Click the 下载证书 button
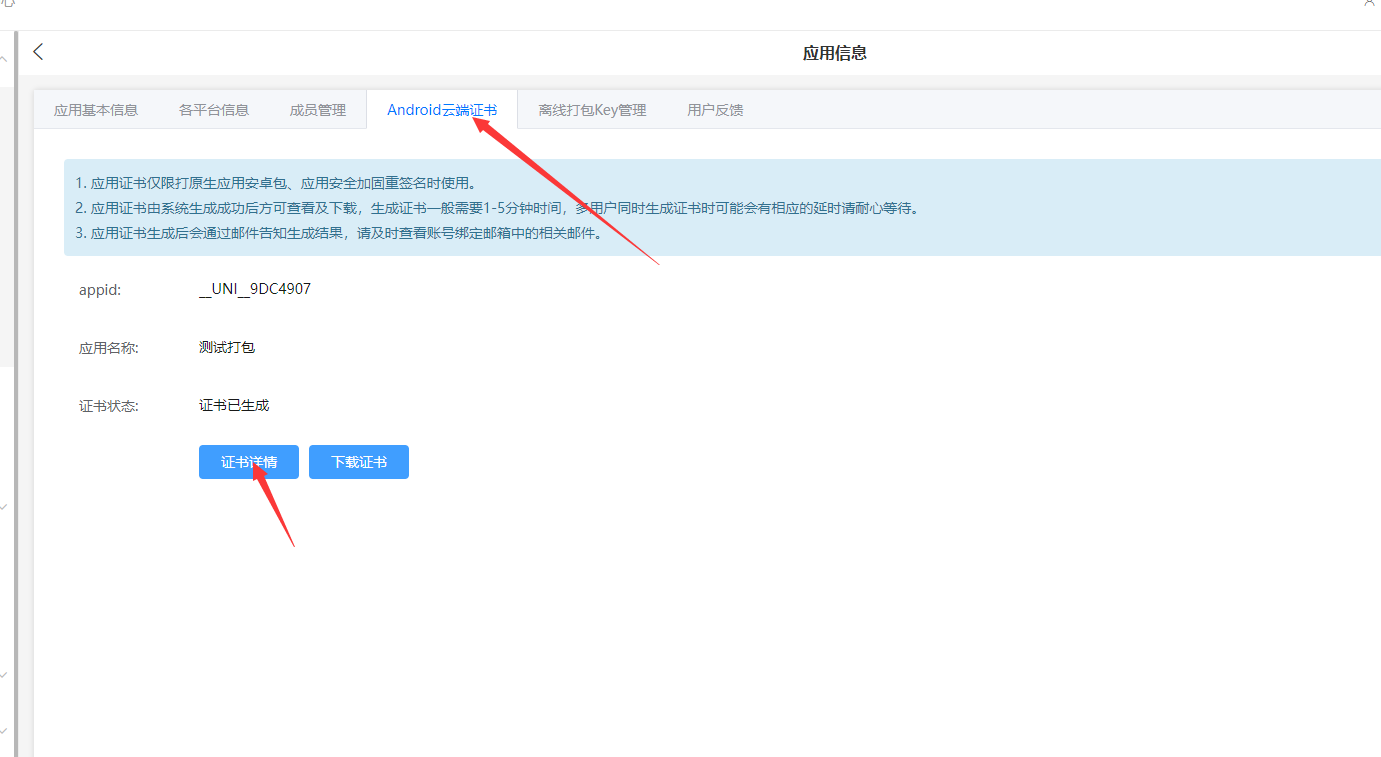 (x=359, y=462)
